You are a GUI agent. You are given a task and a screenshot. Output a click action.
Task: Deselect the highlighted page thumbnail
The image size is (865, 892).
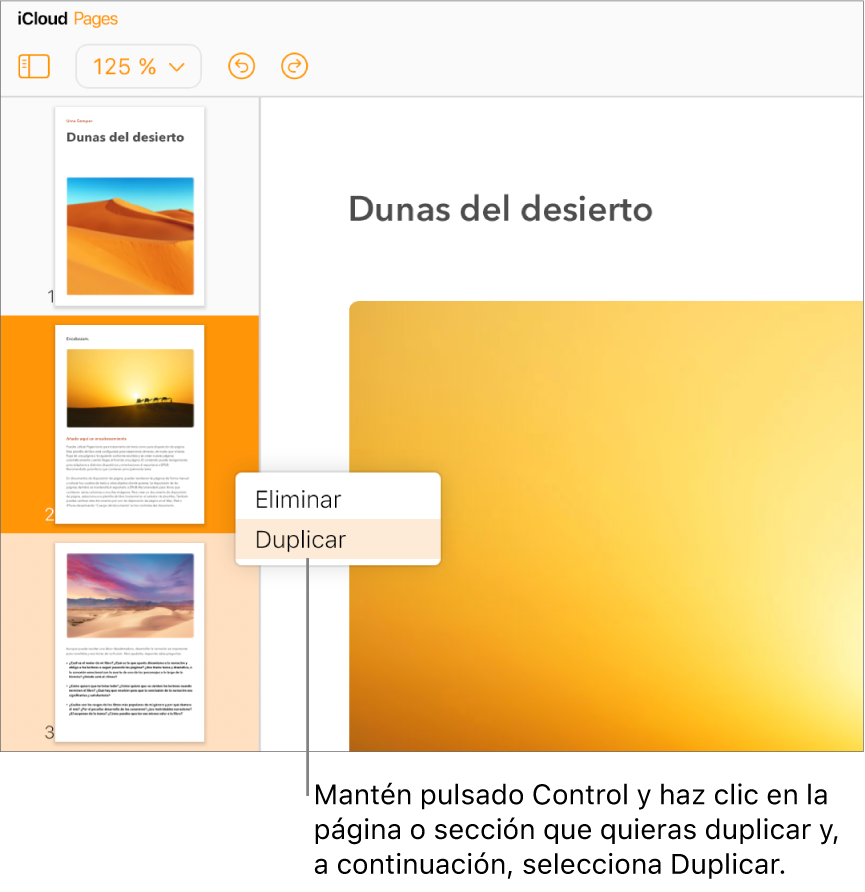tap(129, 424)
